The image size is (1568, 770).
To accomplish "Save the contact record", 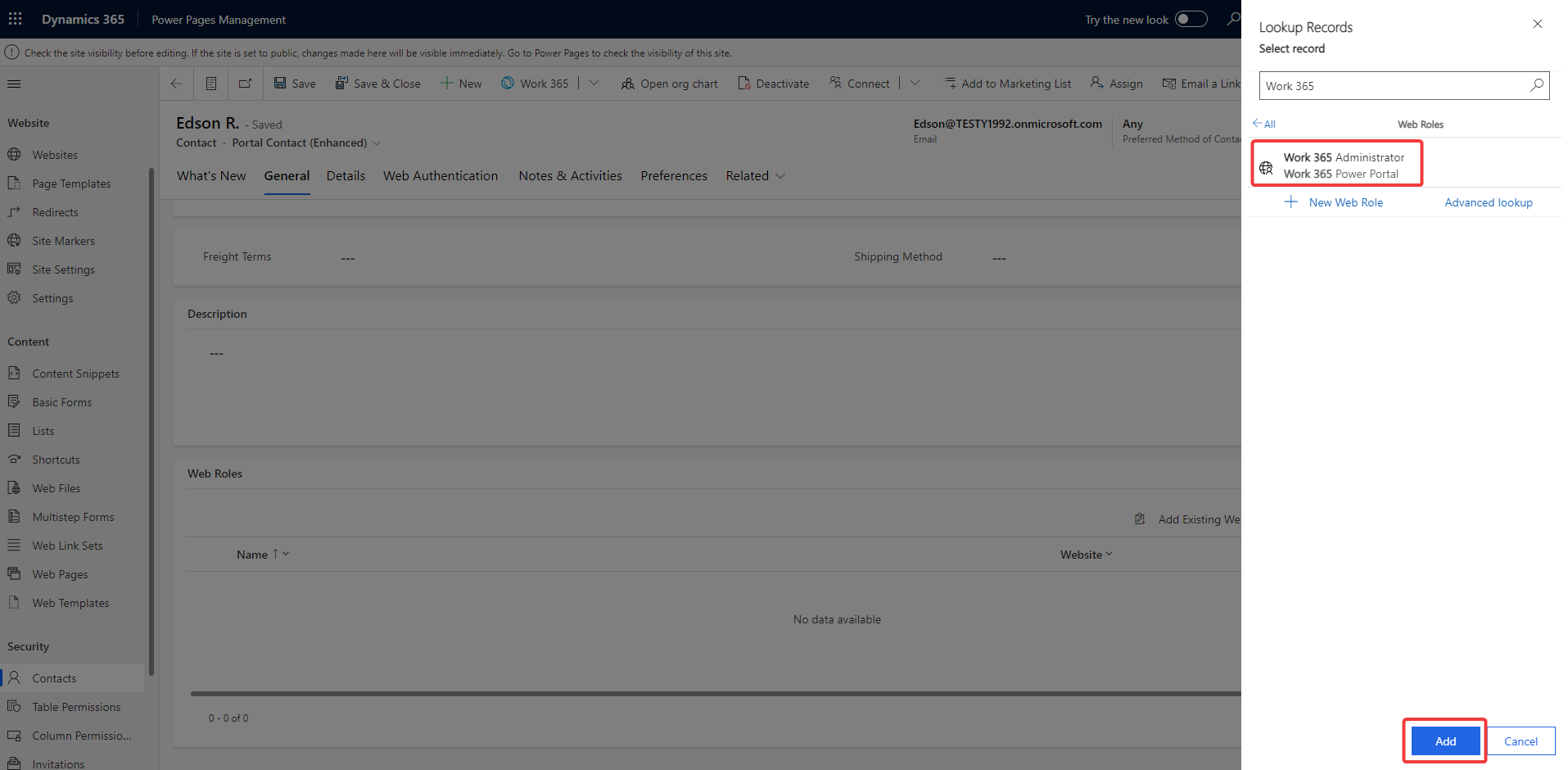I will coord(295,84).
